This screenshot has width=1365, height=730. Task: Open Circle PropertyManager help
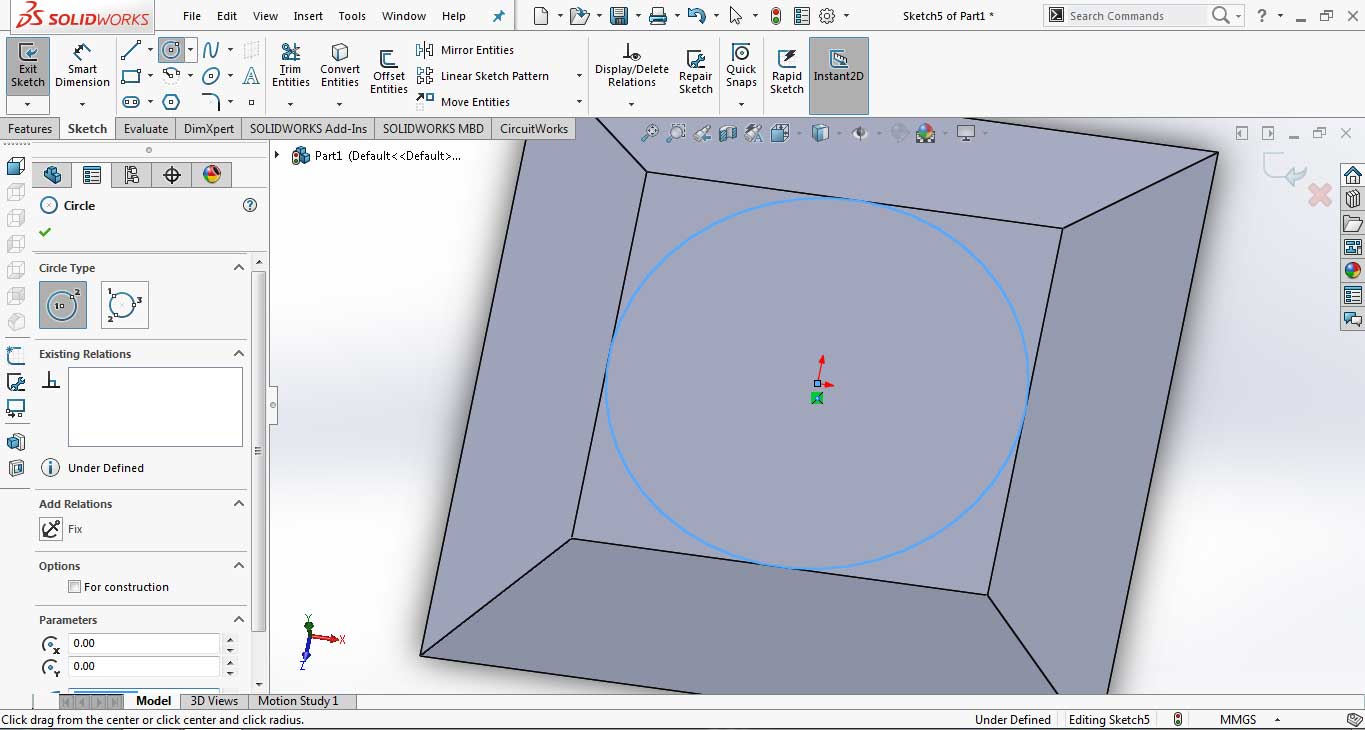[x=250, y=205]
